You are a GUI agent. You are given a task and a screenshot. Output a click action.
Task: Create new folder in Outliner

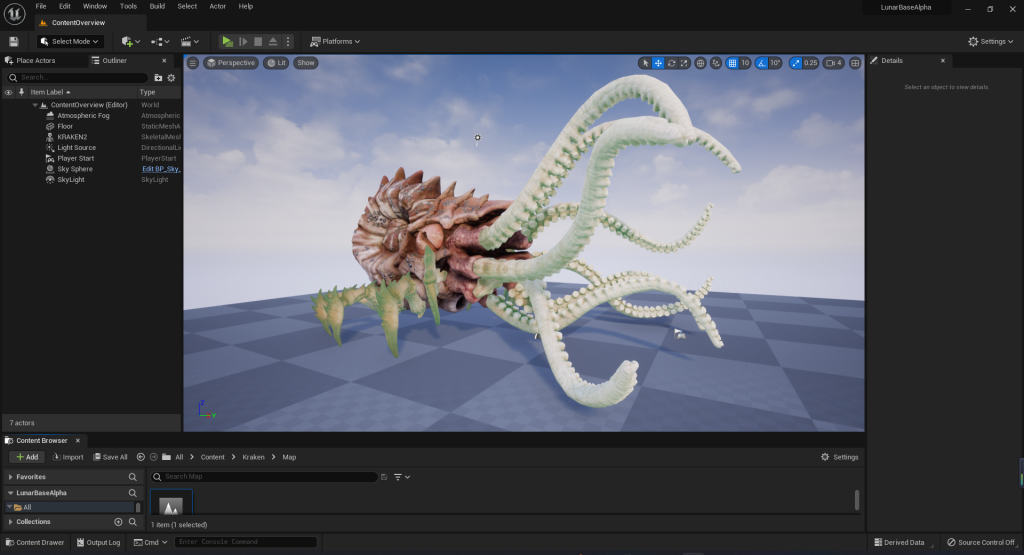click(158, 77)
